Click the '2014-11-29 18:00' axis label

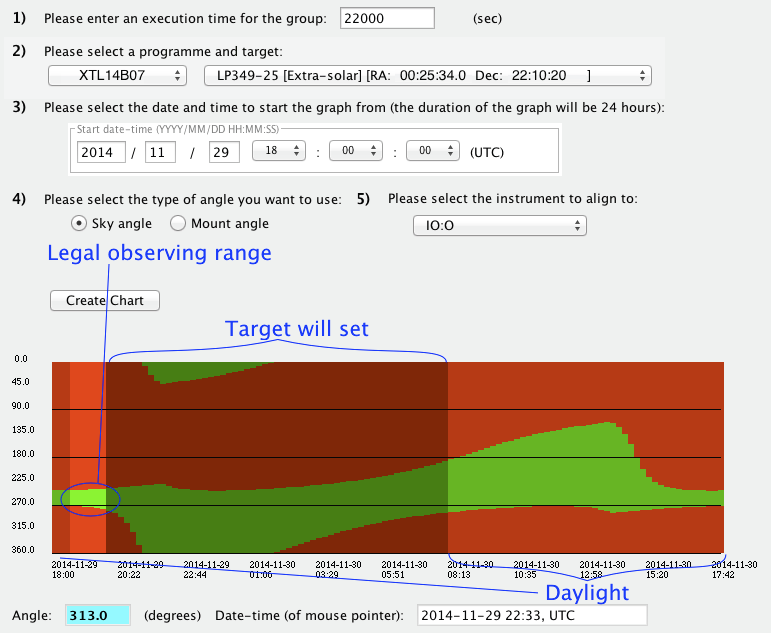pyautogui.click(x=74, y=570)
